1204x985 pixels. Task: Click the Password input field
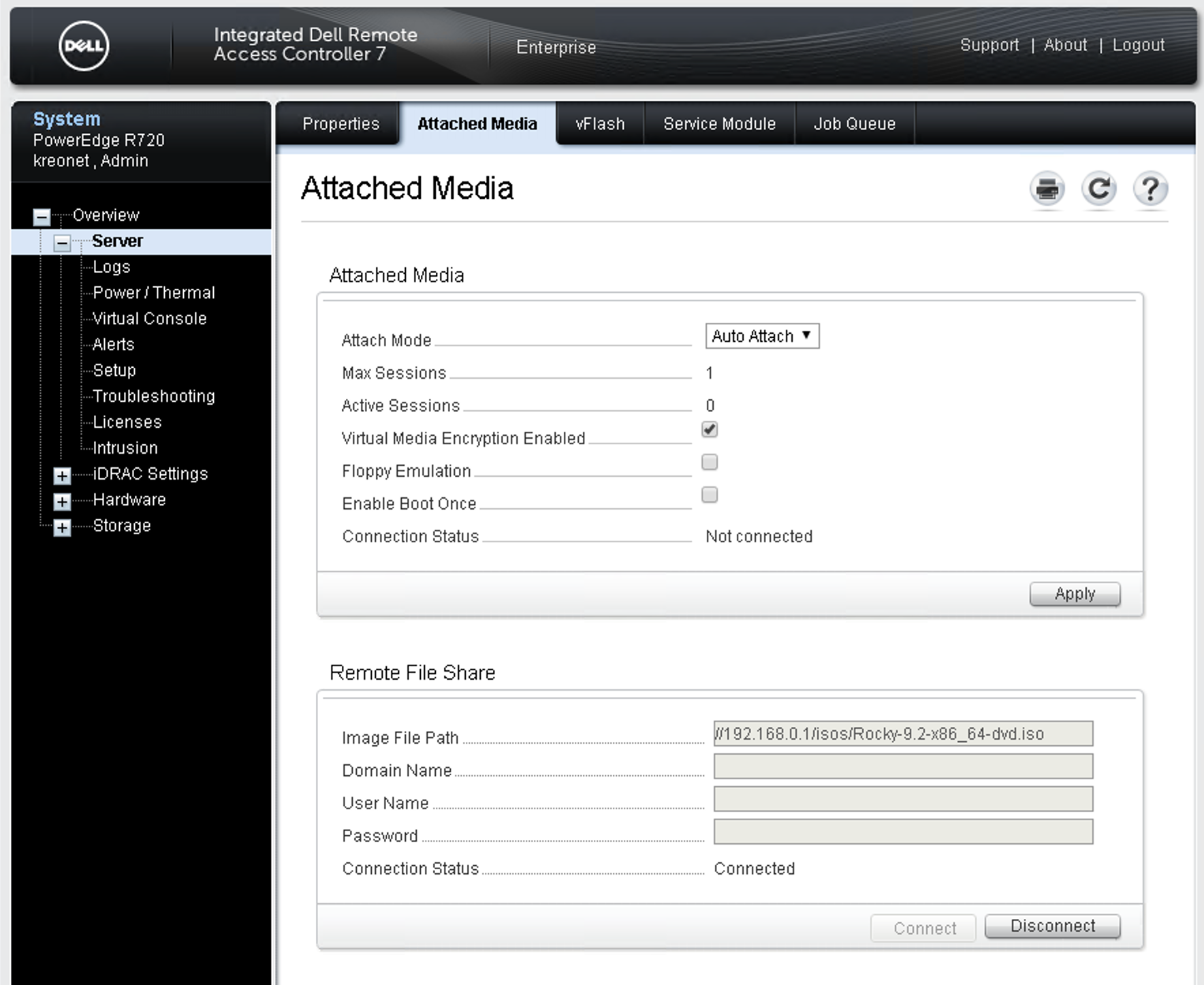click(903, 832)
